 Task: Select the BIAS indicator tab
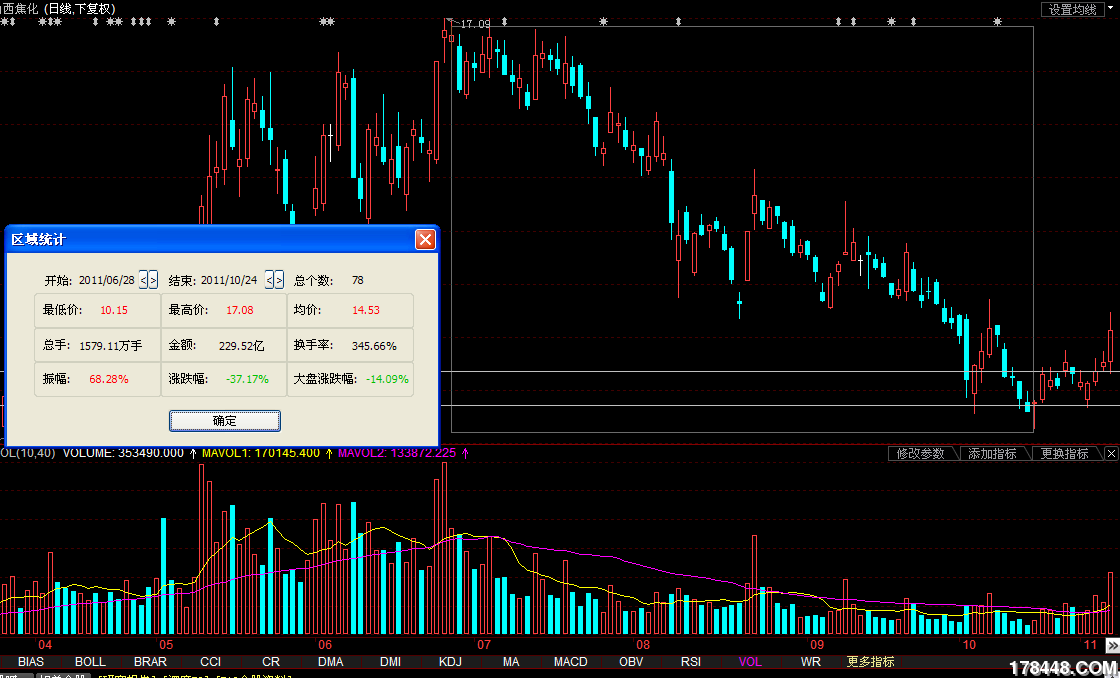pos(31,662)
